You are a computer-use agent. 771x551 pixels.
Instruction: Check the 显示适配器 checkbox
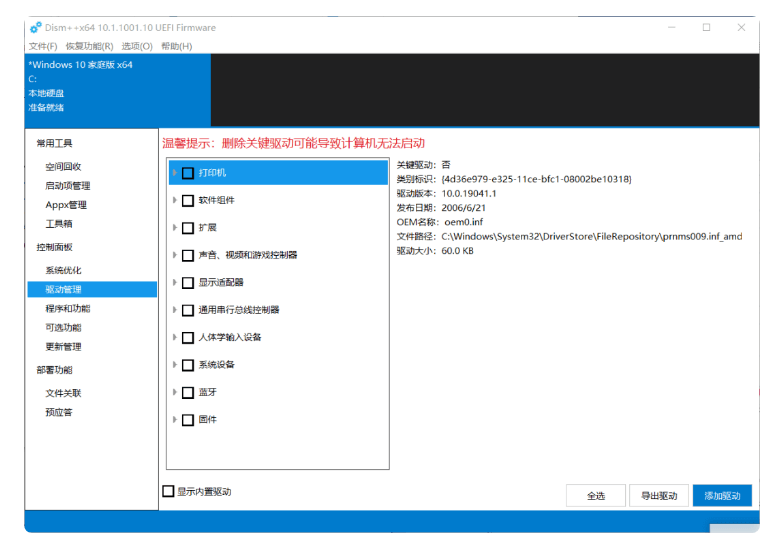[188, 283]
